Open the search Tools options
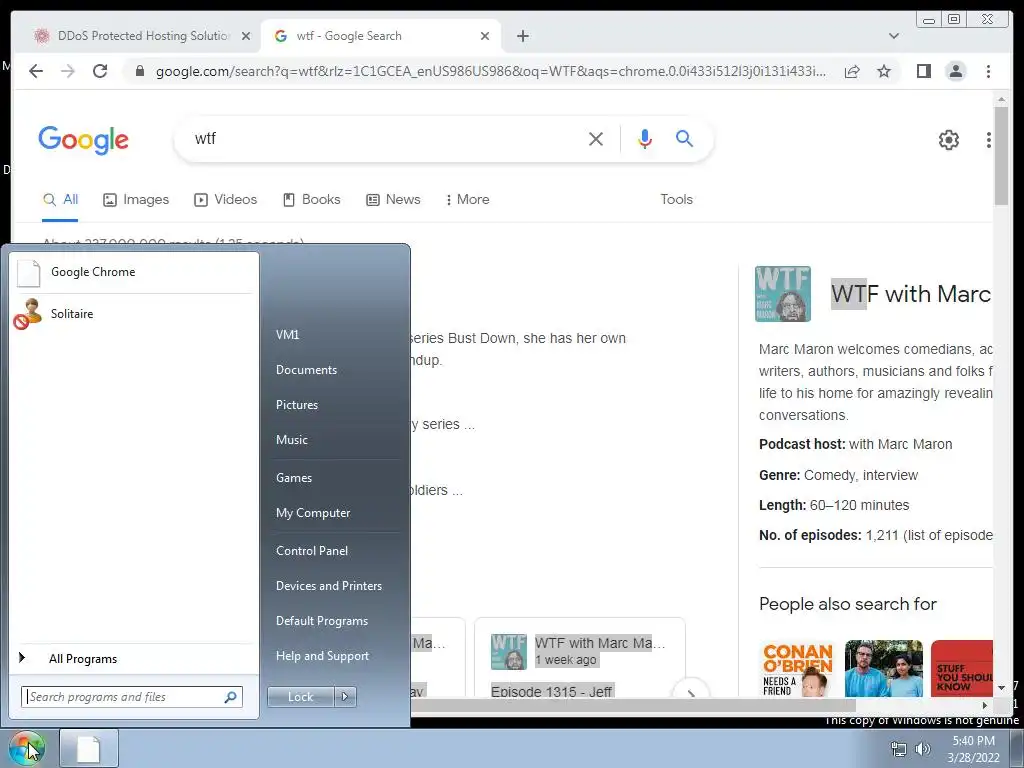 [x=676, y=200]
